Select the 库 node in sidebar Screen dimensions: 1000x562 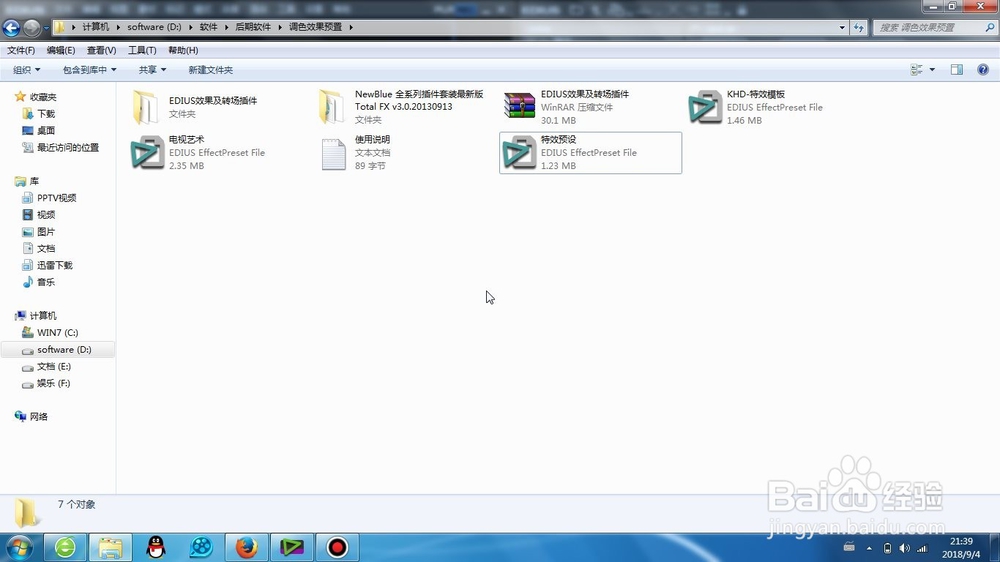click(34, 181)
